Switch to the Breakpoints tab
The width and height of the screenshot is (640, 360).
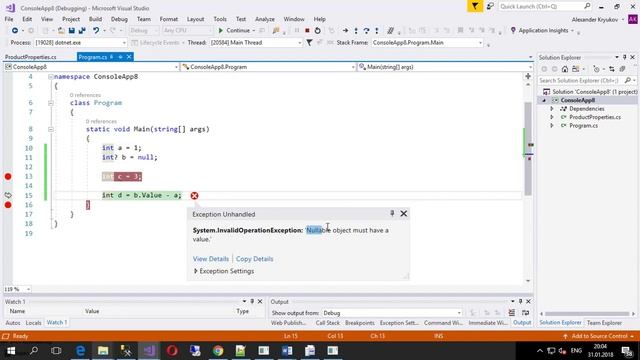tap(360, 323)
